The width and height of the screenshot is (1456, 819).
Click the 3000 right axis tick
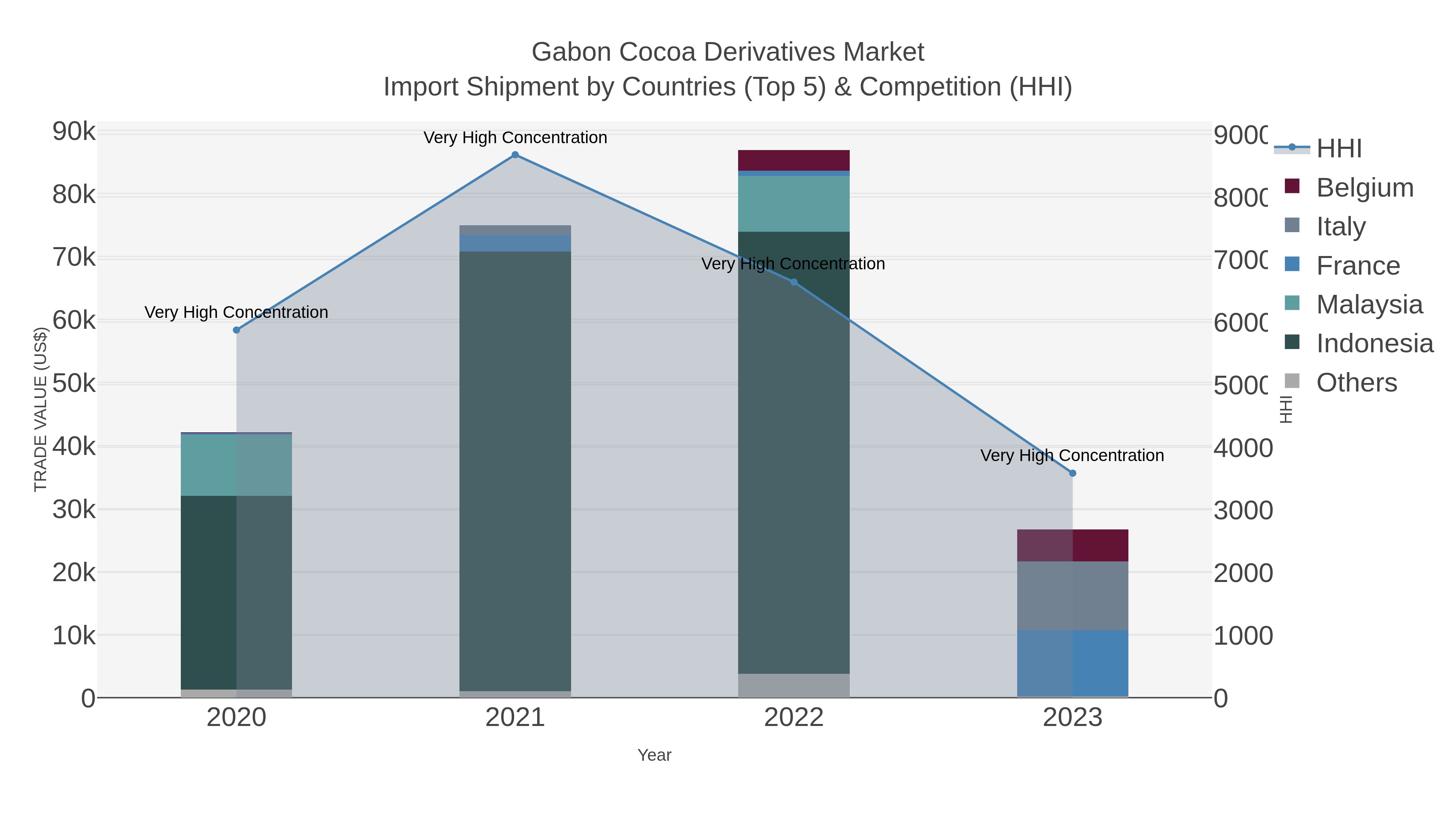pyautogui.click(x=1244, y=510)
